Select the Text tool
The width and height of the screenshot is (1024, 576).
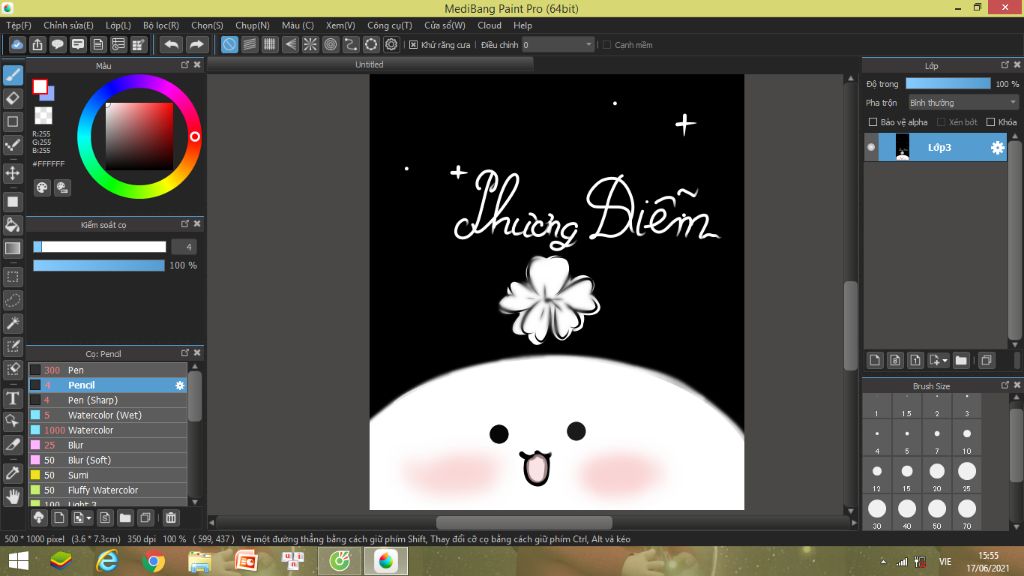[x=12, y=398]
